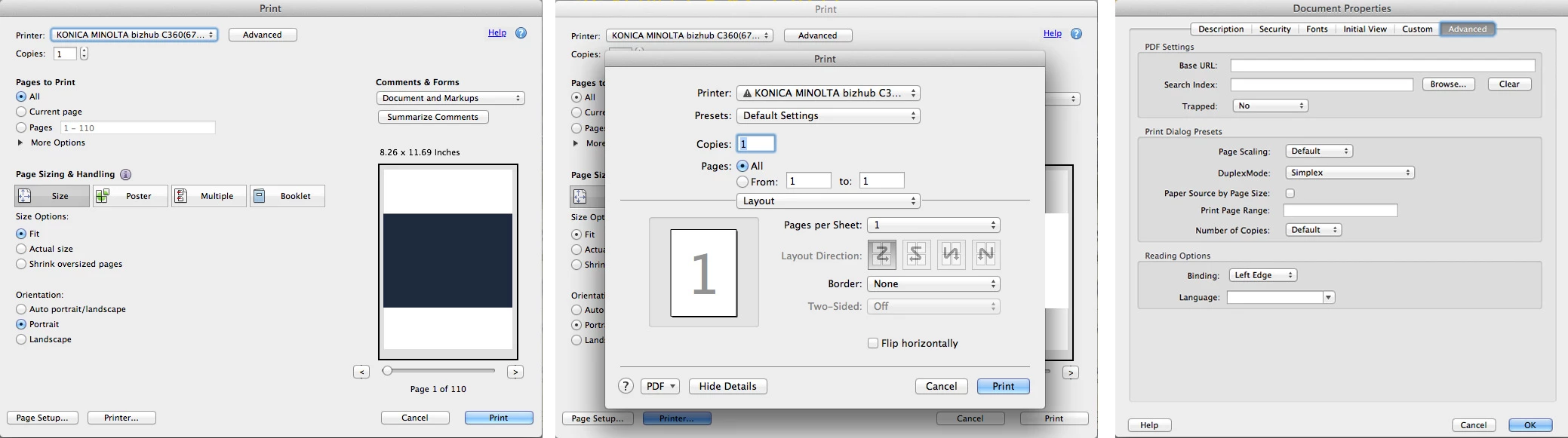The width and height of the screenshot is (1568, 438).
Task: Click next page arrow in middle Print window
Action: (x=1071, y=372)
